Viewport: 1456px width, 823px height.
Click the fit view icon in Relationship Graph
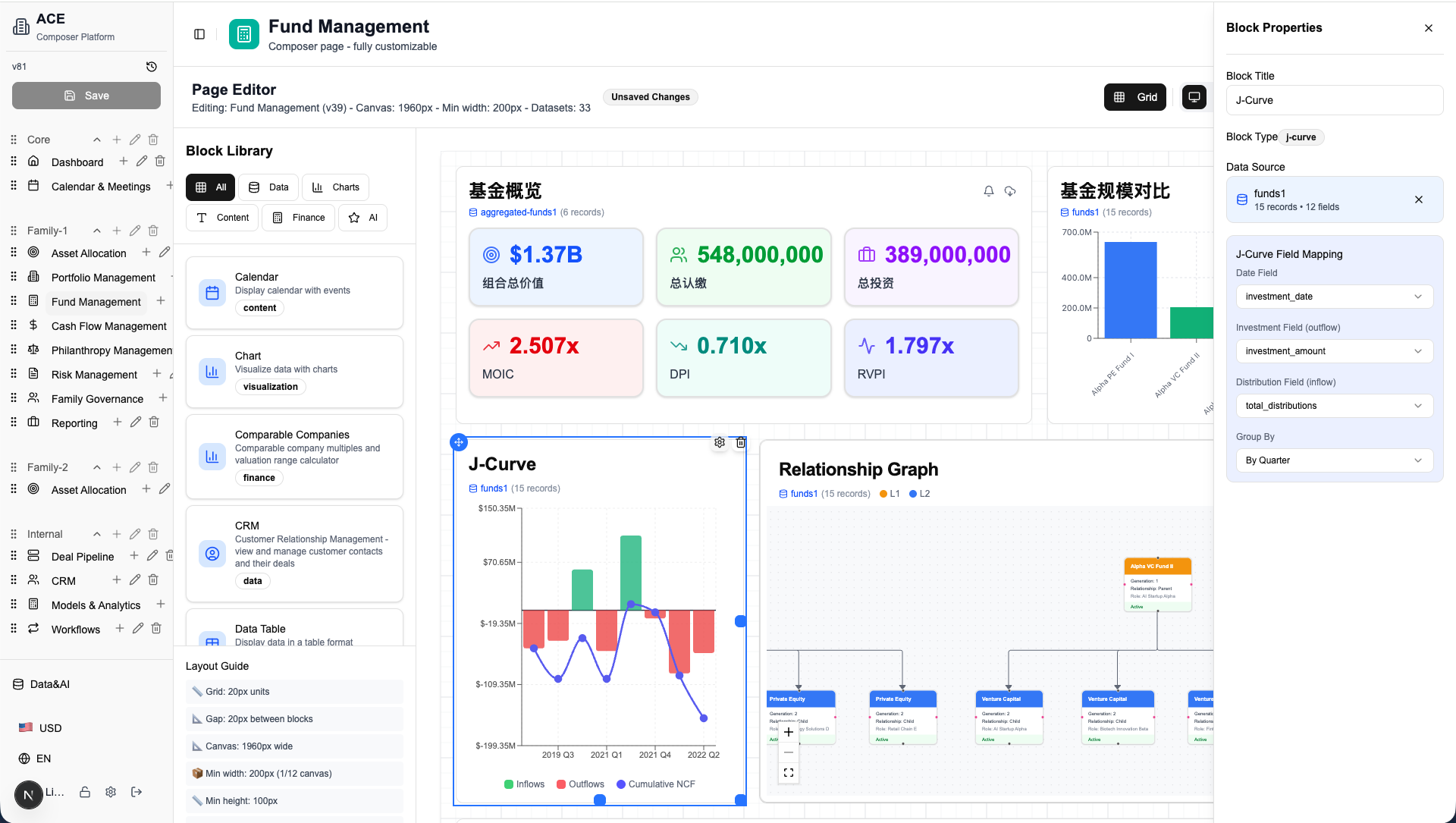point(789,772)
